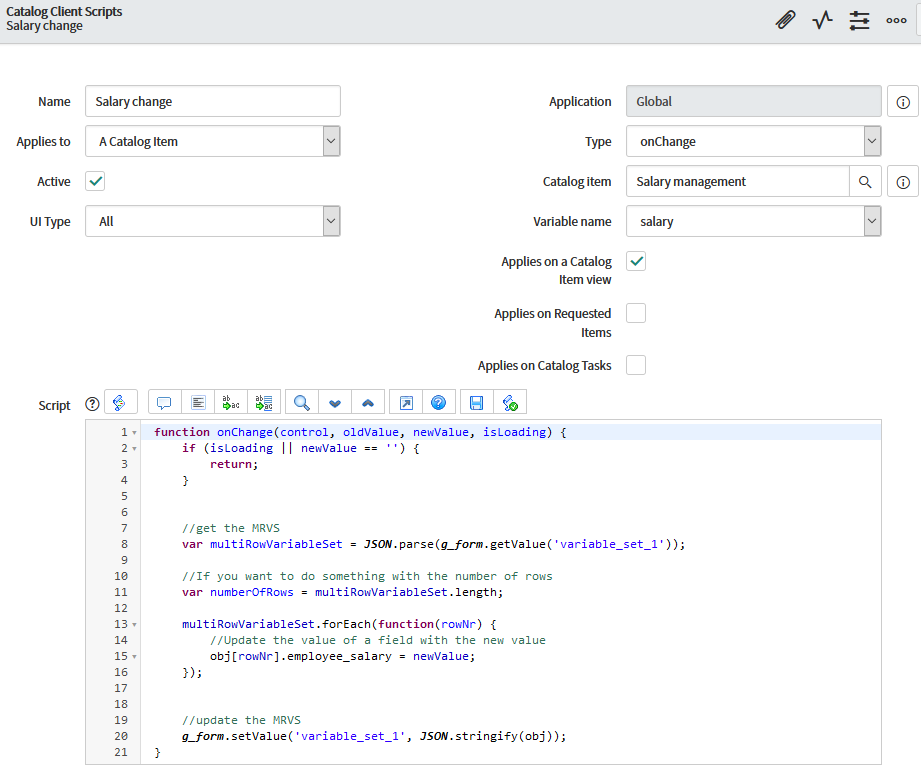Check the Applies on Catalog Tasks box
Screen dimensions: 921x768
(636, 365)
